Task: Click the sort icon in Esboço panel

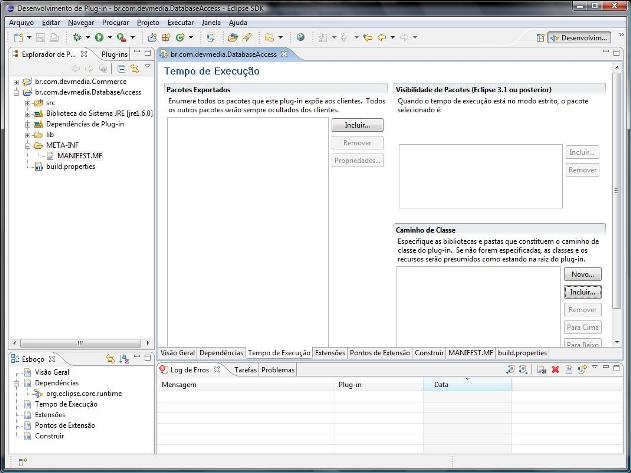Action: pyautogui.click(x=124, y=359)
